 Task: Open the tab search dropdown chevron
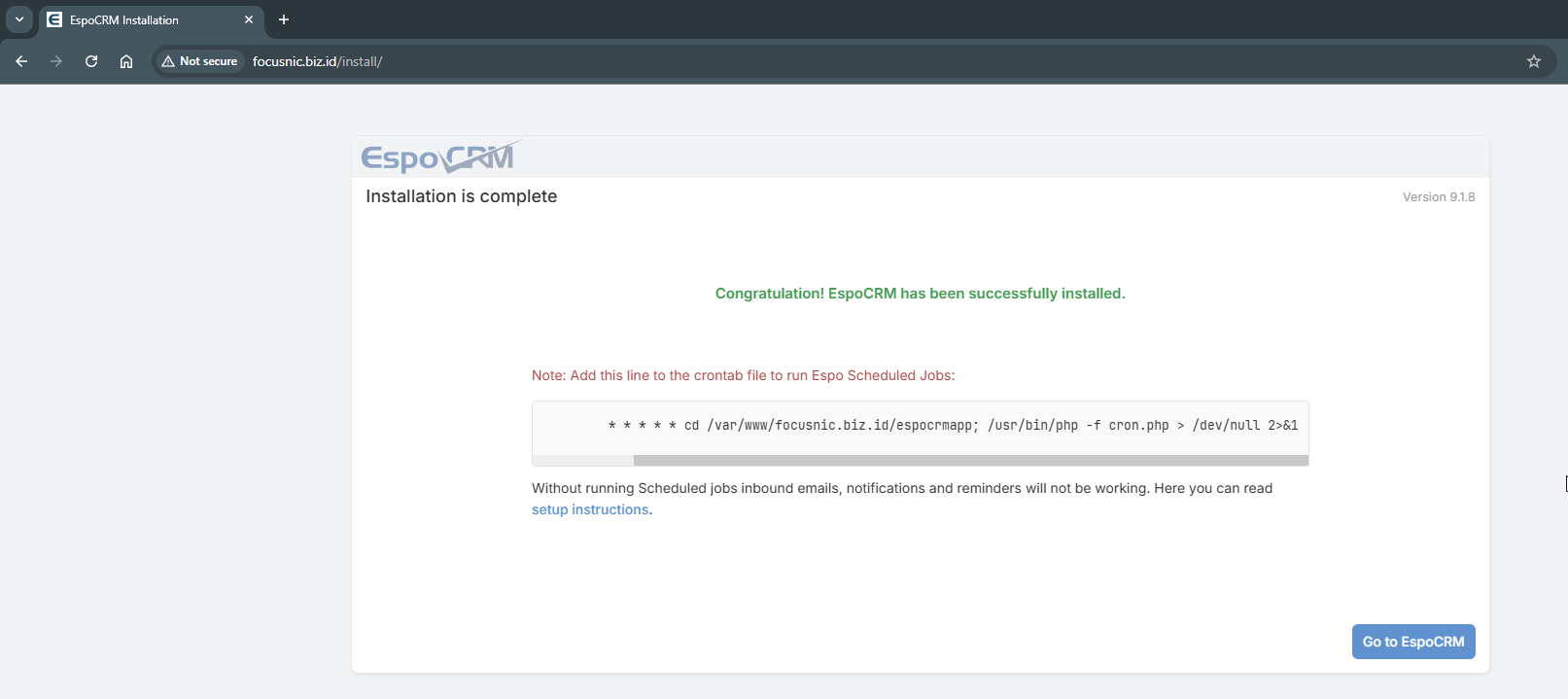coord(19,19)
